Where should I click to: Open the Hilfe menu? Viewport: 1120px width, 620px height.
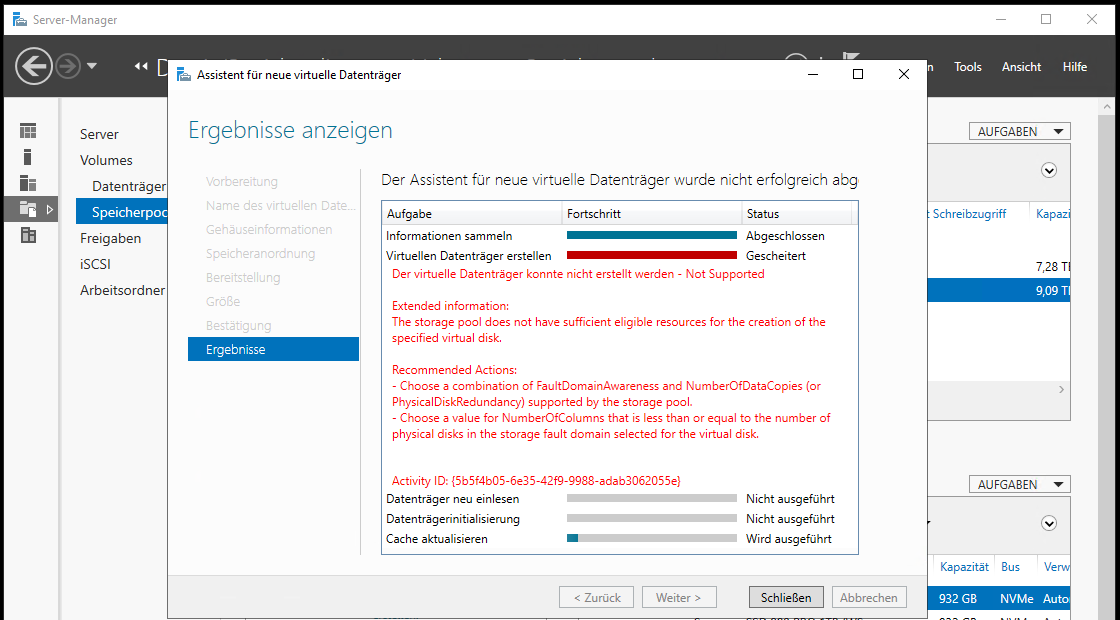click(1075, 66)
